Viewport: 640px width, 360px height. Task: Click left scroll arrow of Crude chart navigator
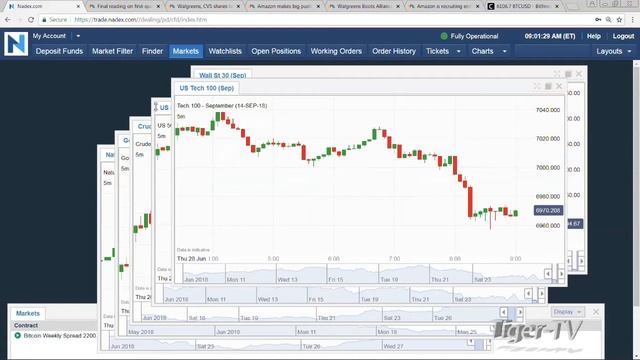tap(503, 312)
